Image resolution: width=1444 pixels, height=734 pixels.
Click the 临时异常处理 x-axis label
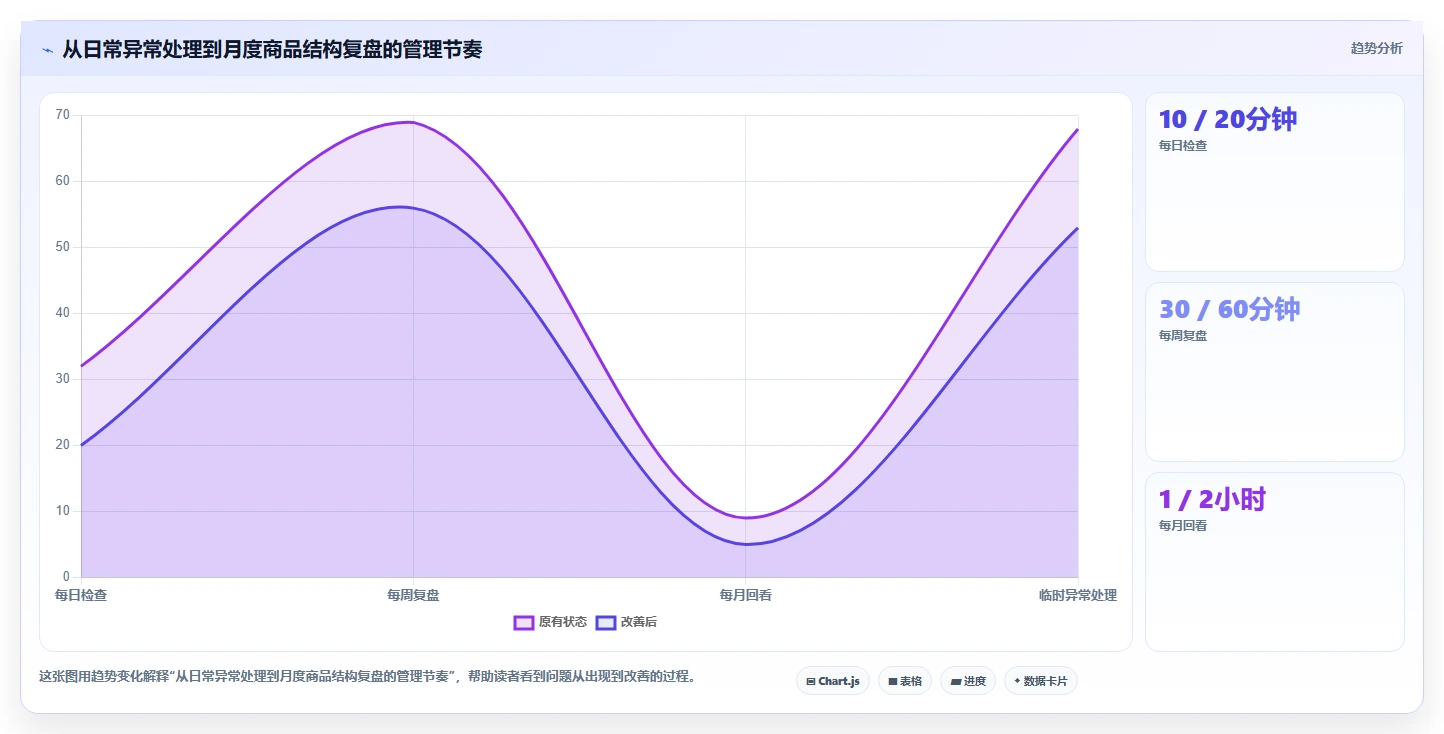point(1077,595)
